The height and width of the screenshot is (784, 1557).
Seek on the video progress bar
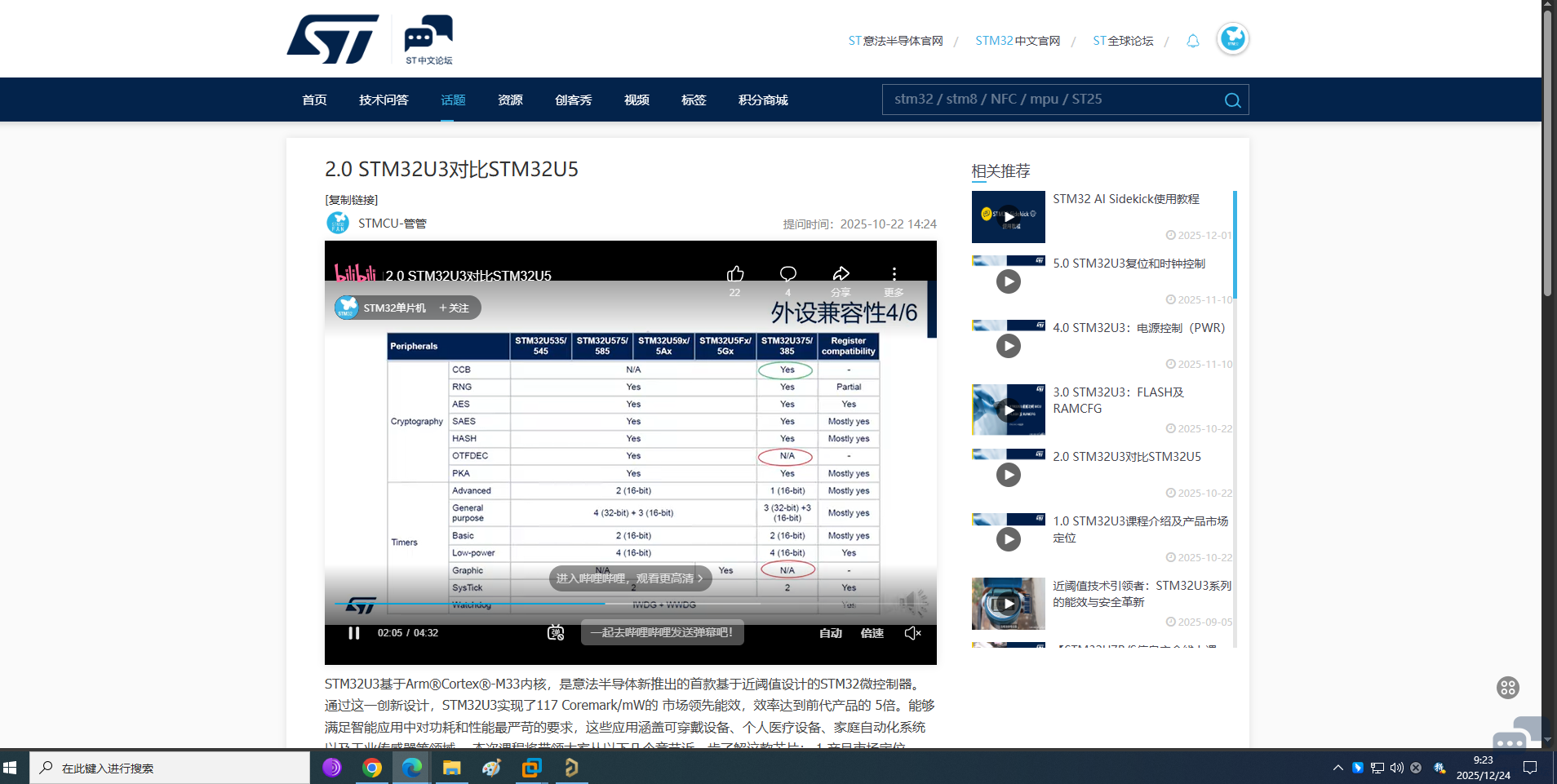630,604
